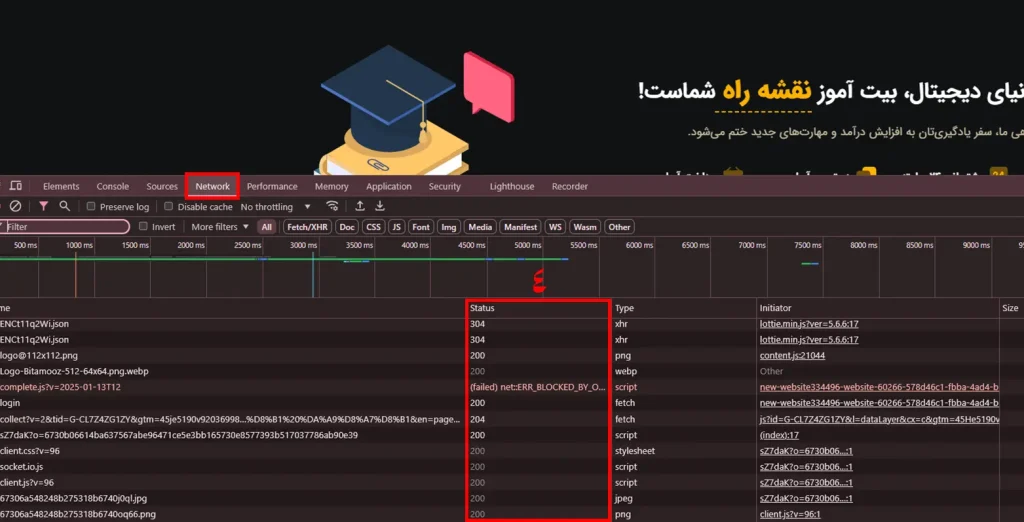This screenshot has height=522, width=1024.
Task: Click the Filter text input field
Action: pyautogui.click(x=66, y=227)
